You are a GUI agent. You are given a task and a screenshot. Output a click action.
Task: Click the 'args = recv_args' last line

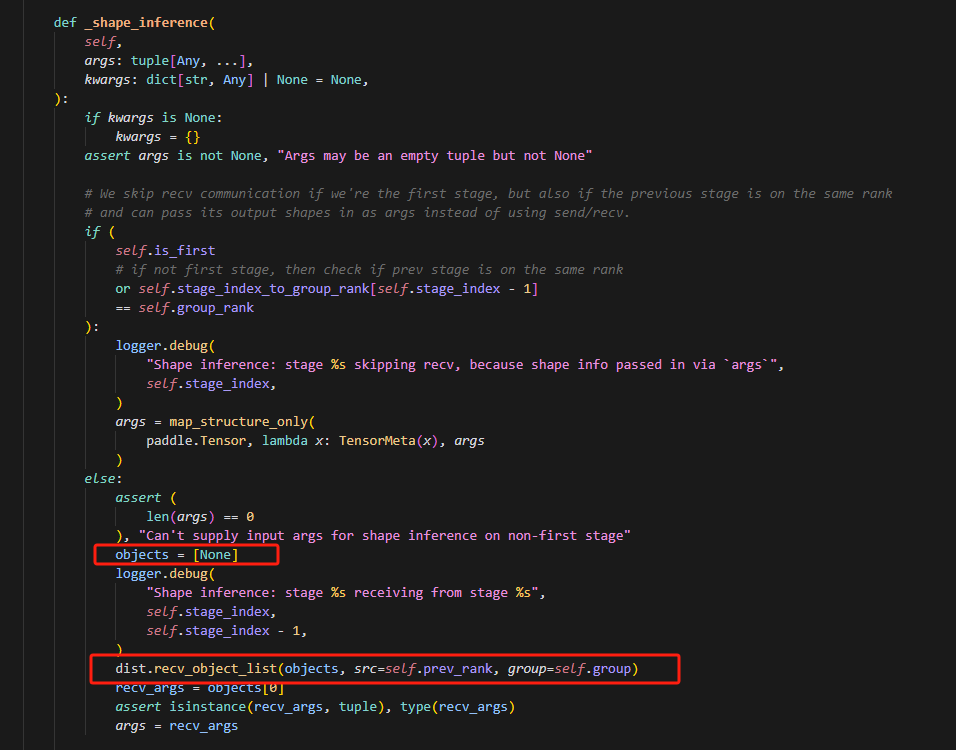(x=176, y=725)
